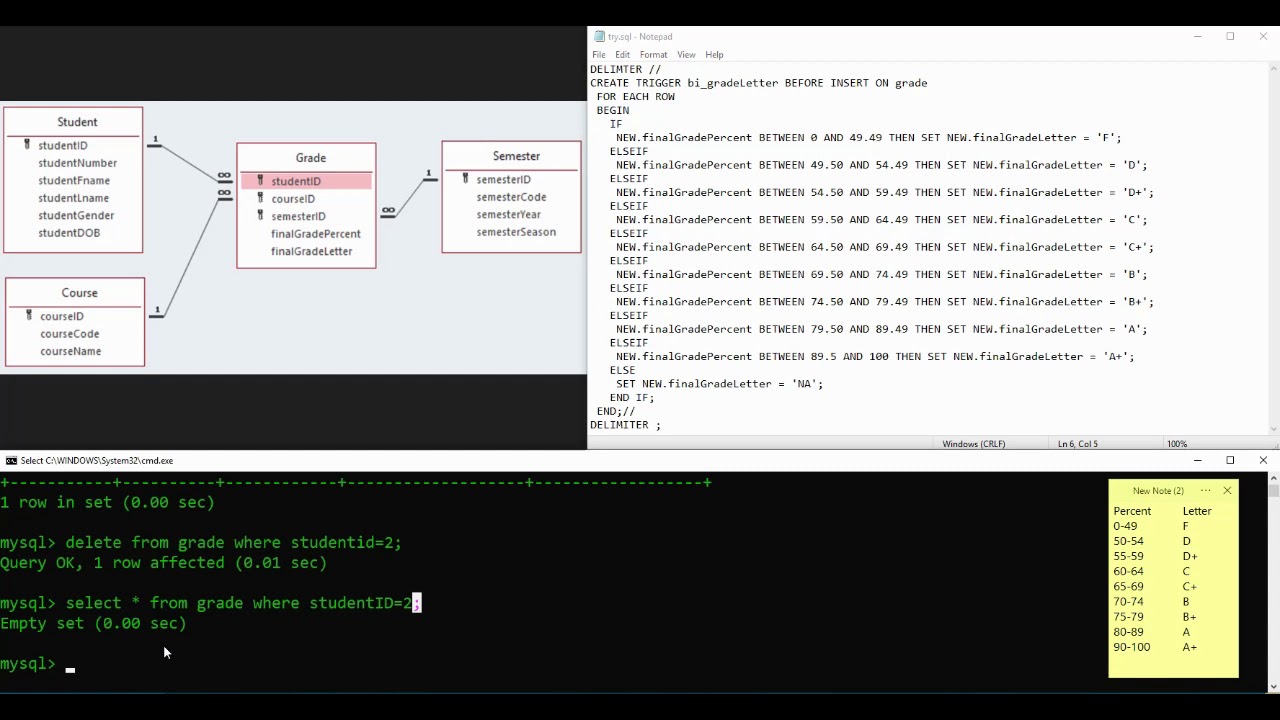Click the 75-79 row in sticky note
The width and height of the screenshot is (1280, 720).
(x=1155, y=617)
